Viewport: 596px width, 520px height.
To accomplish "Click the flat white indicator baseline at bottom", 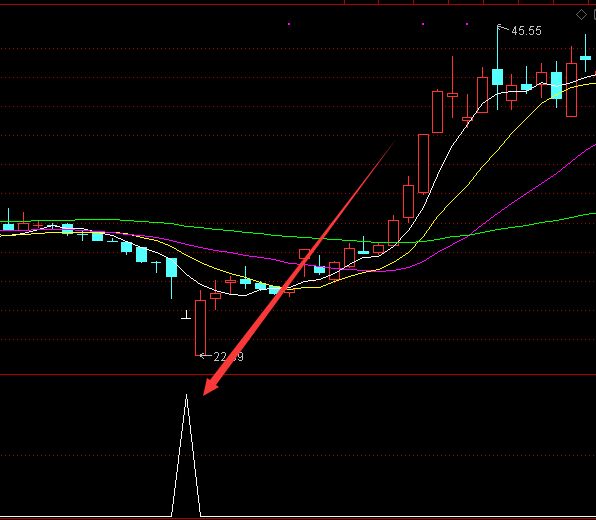I will [298, 517].
